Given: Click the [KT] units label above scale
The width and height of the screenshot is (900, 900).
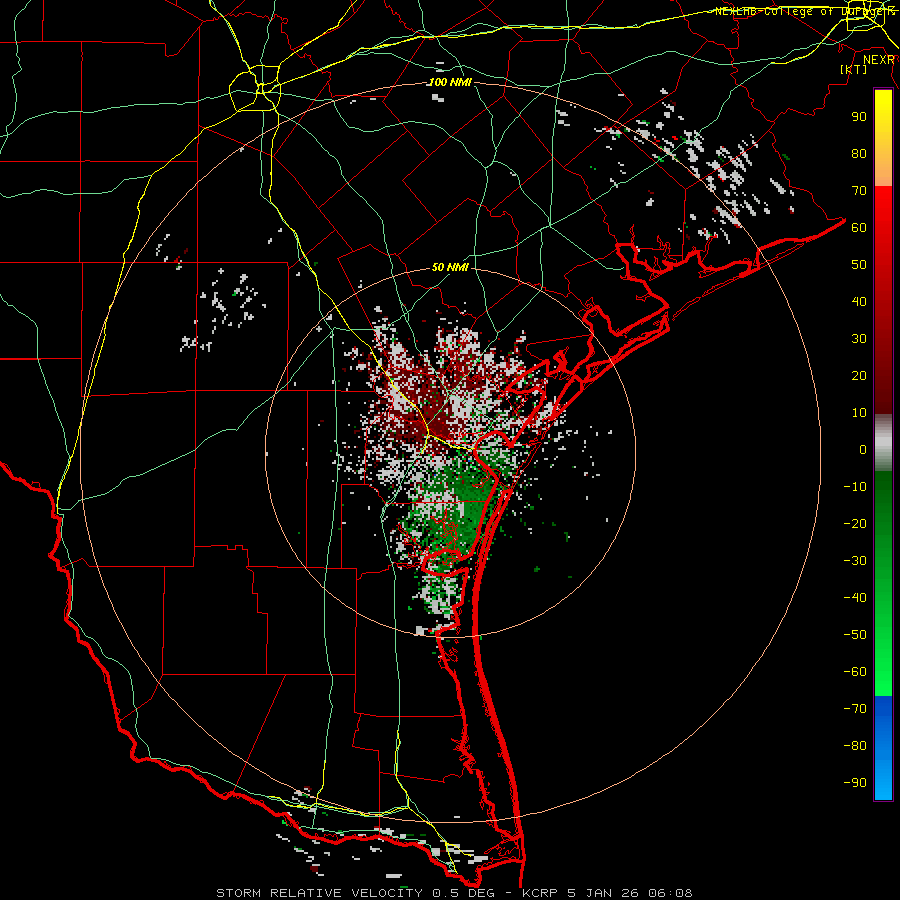Looking at the screenshot, I should coord(854,69).
